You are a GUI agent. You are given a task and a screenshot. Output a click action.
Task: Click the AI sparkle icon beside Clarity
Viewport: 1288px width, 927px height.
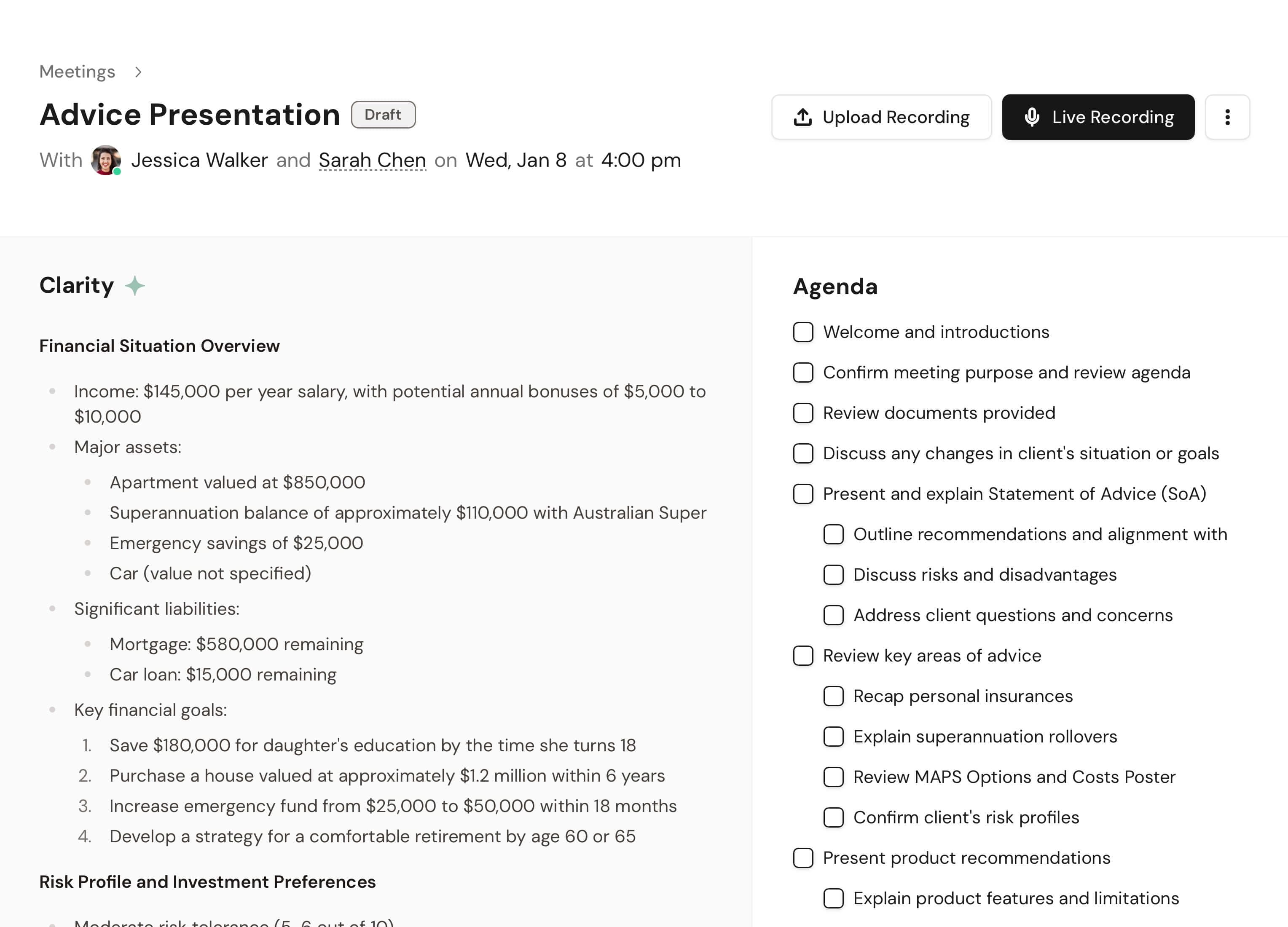[x=134, y=286]
